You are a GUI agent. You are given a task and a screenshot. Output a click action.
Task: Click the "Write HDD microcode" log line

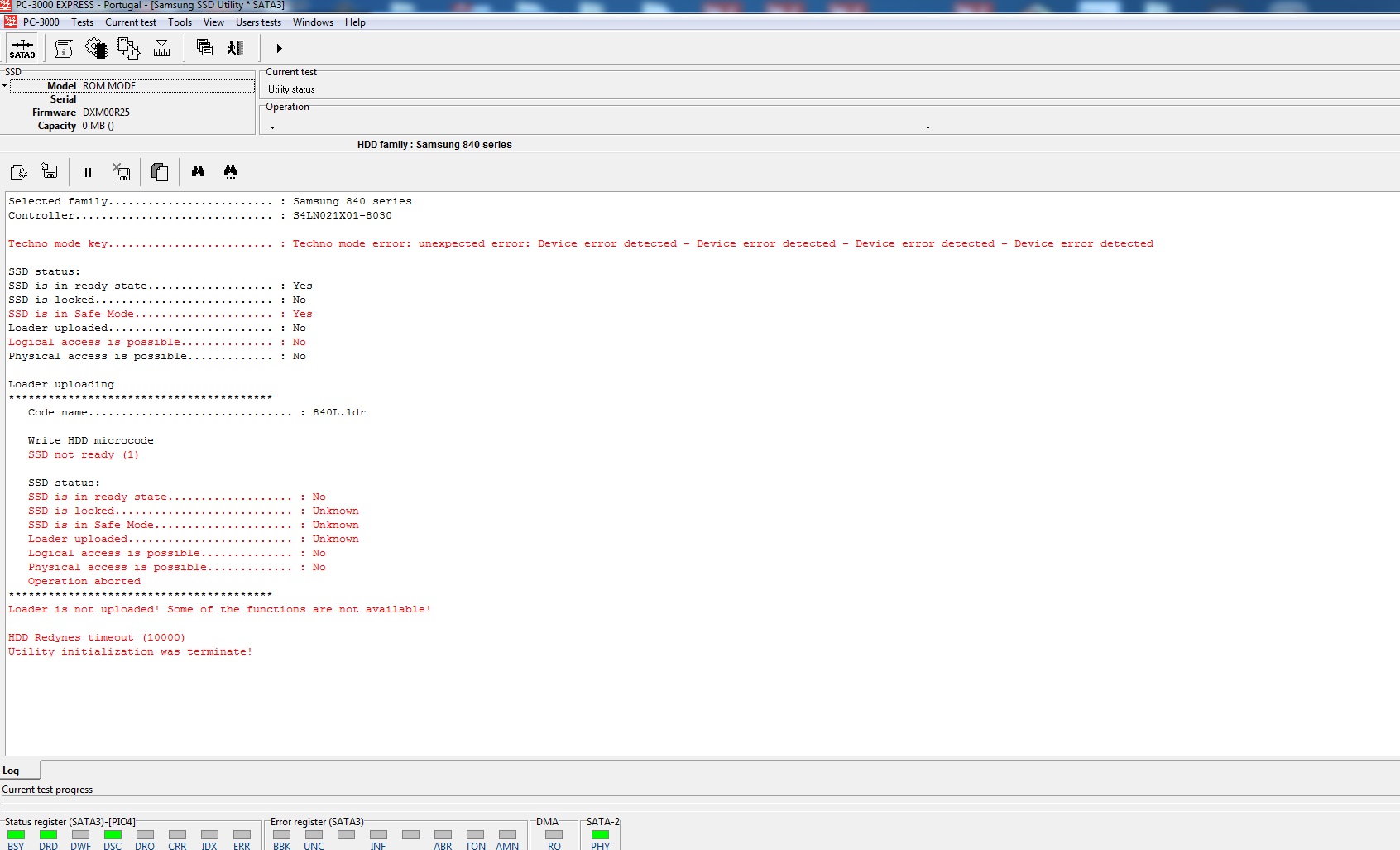tap(91, 440)
